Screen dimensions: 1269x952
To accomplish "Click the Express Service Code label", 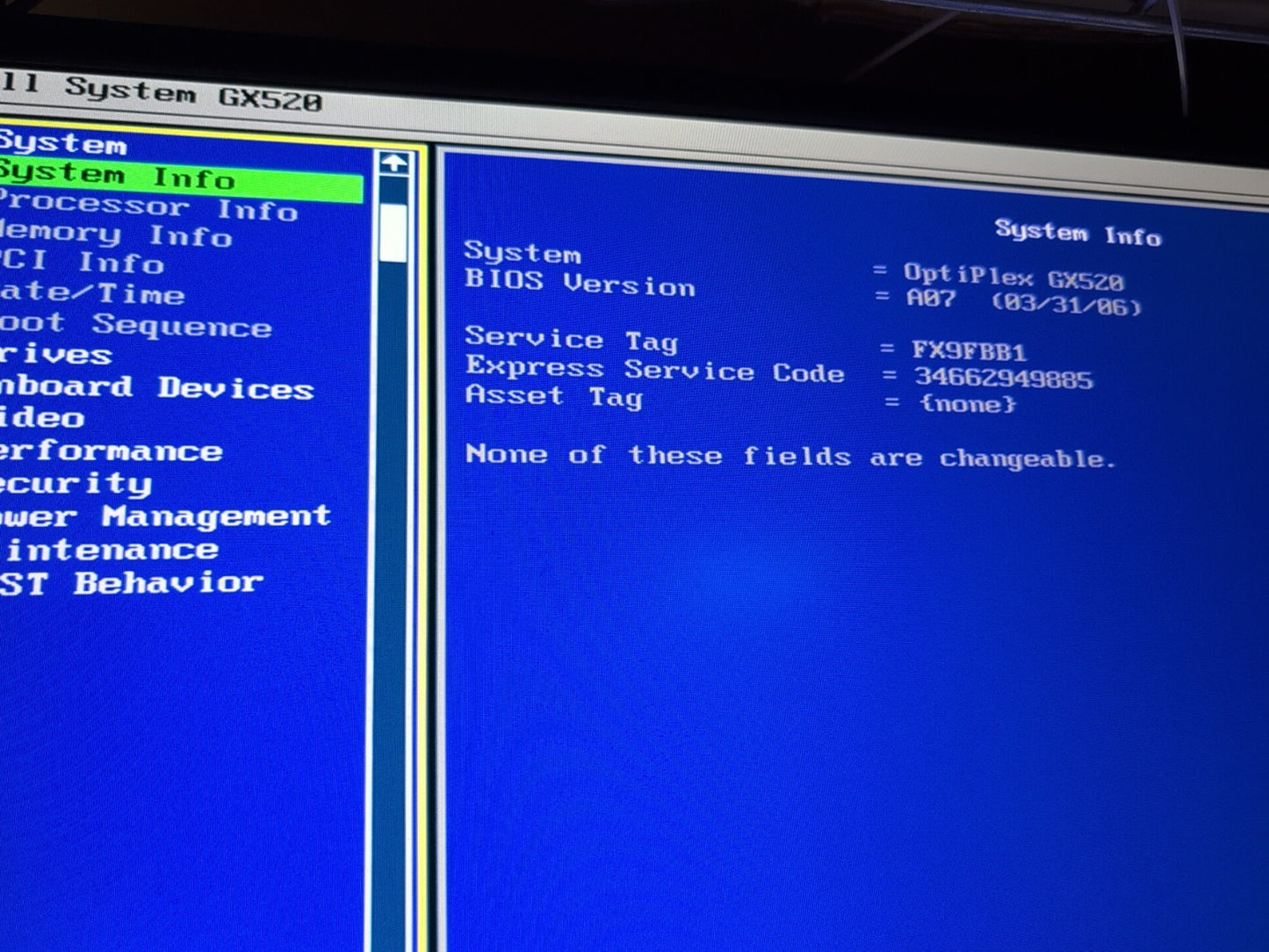I will 655,370.
